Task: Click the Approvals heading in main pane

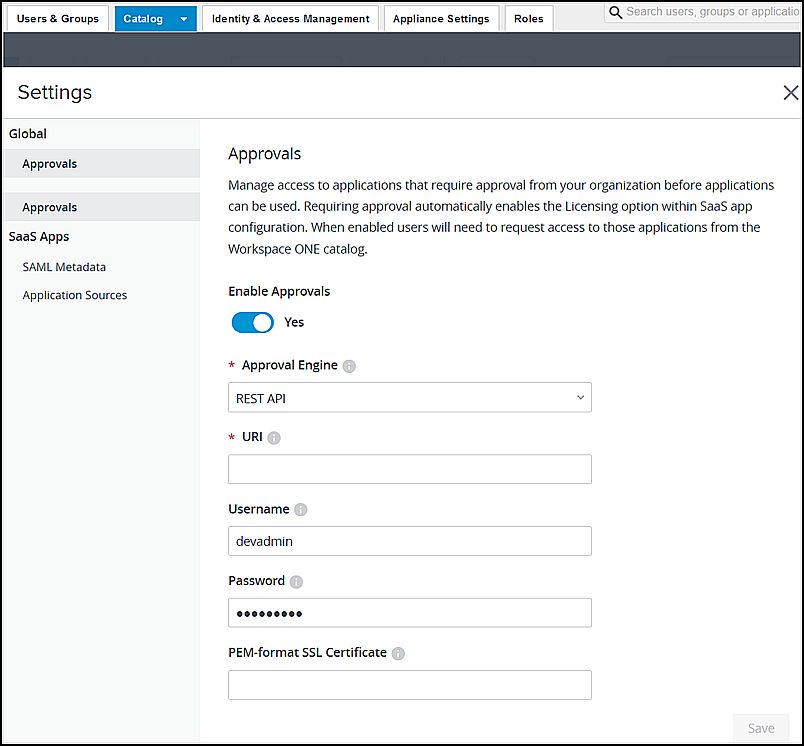Action: 265,154
